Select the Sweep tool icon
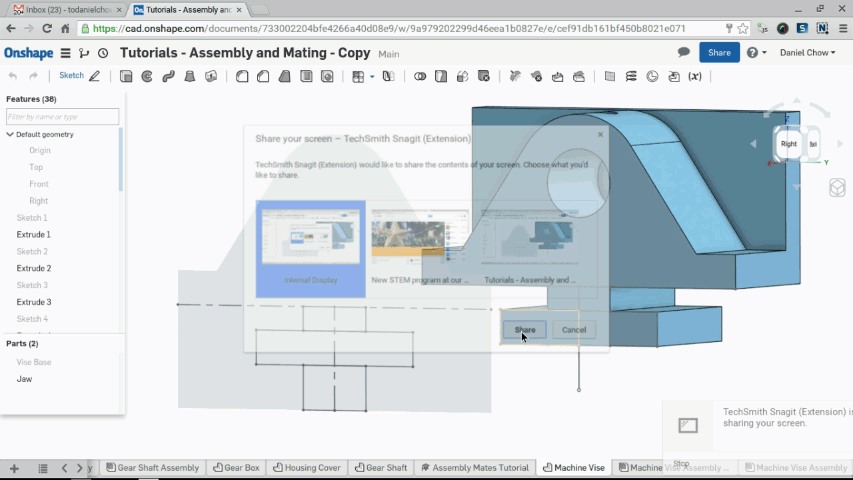The width and height of the screenshot is (853, 480). pyautogui.click(x=168, y=76)
